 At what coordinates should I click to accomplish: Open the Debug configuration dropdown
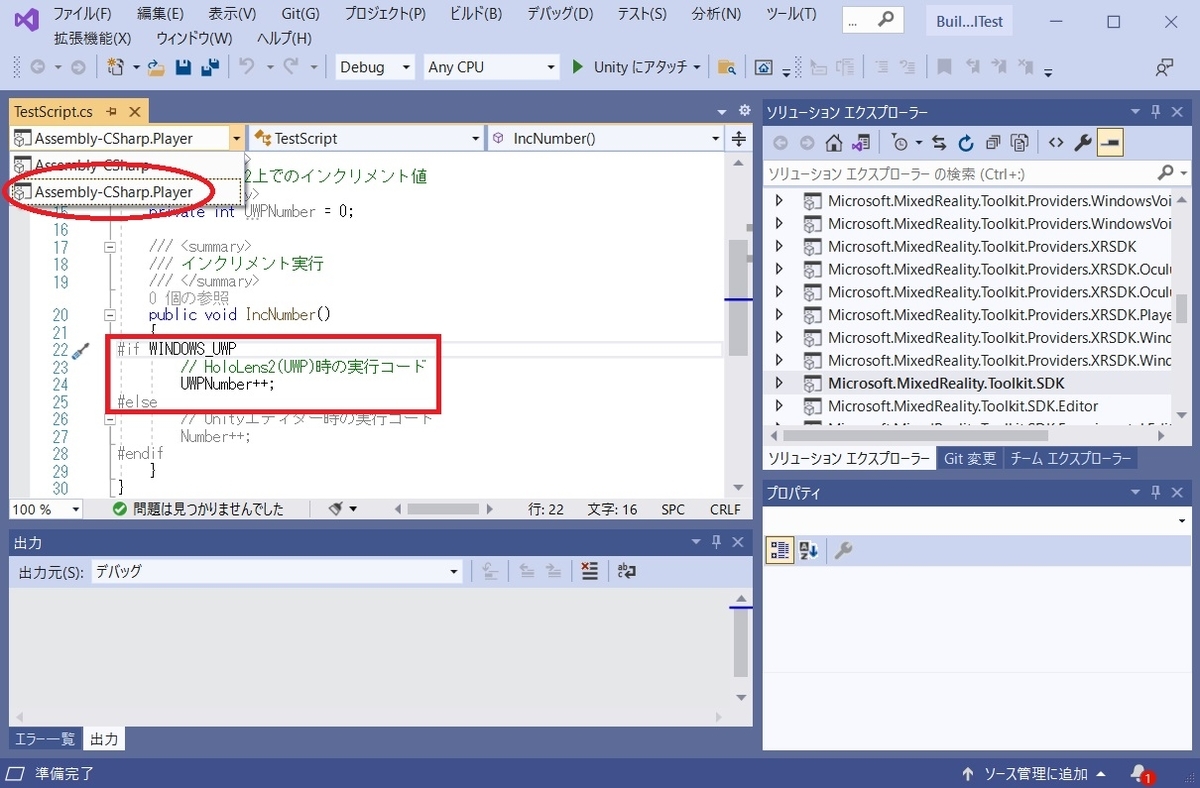coord(374,67)
